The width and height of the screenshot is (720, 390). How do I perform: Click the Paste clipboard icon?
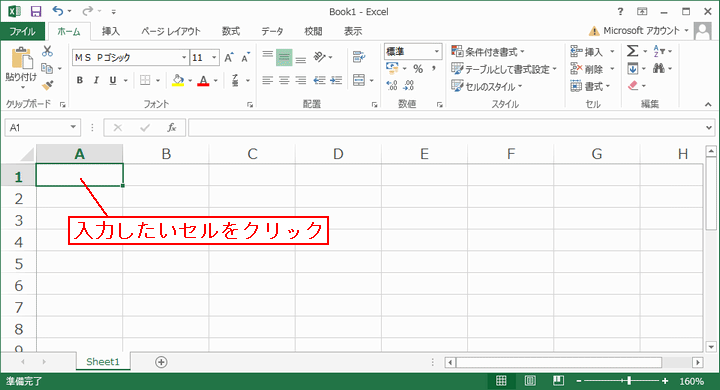click(21, 59)
